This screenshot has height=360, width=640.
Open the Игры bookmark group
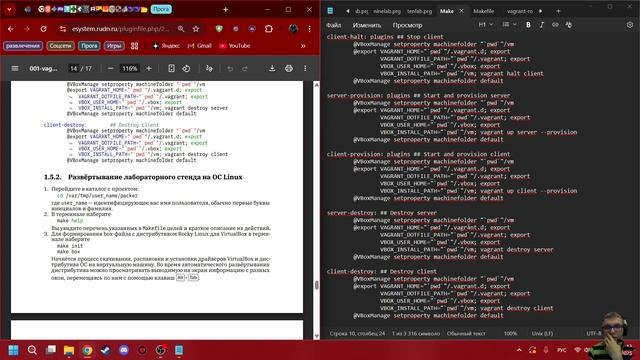click(x=114, y=46)
